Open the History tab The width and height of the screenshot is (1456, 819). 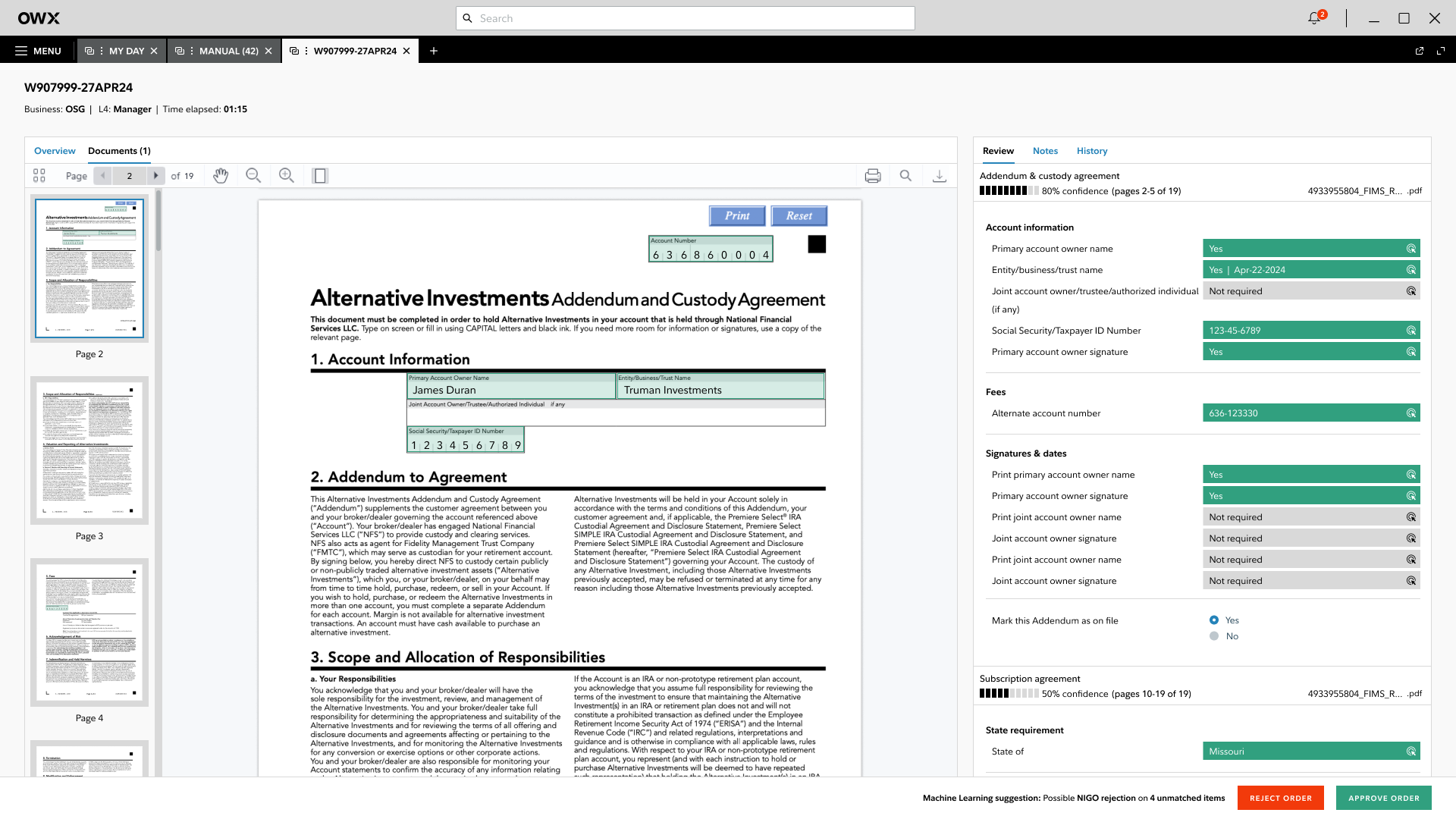[1092, 151]
